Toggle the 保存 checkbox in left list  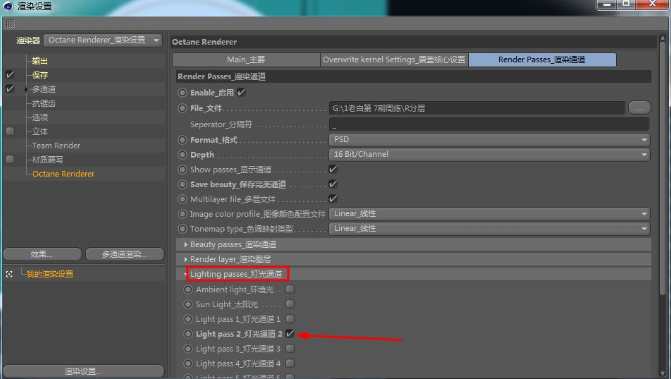tap(10, 75)
